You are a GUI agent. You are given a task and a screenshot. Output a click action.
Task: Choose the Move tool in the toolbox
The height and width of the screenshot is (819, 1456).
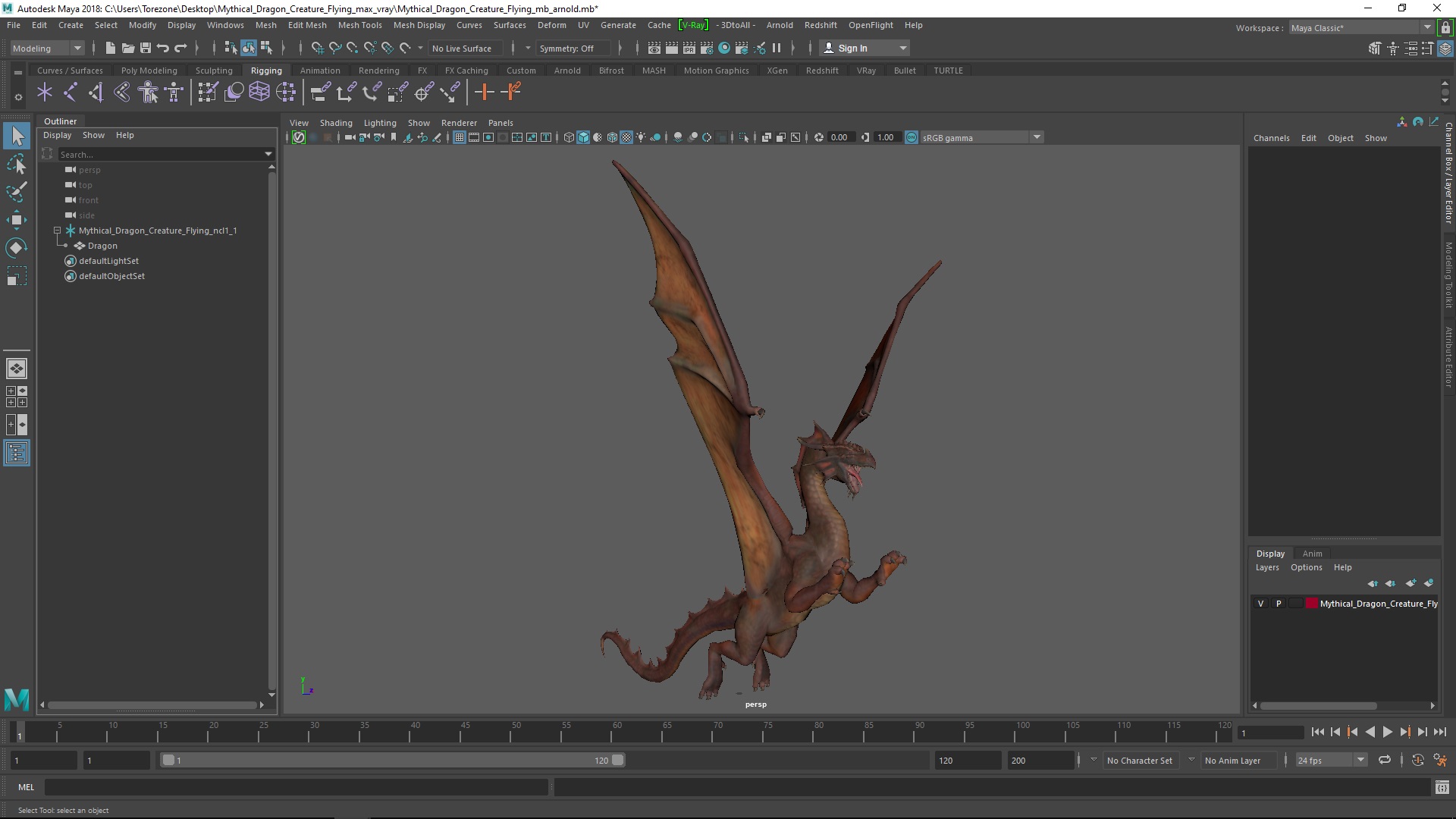click(17, 220)
